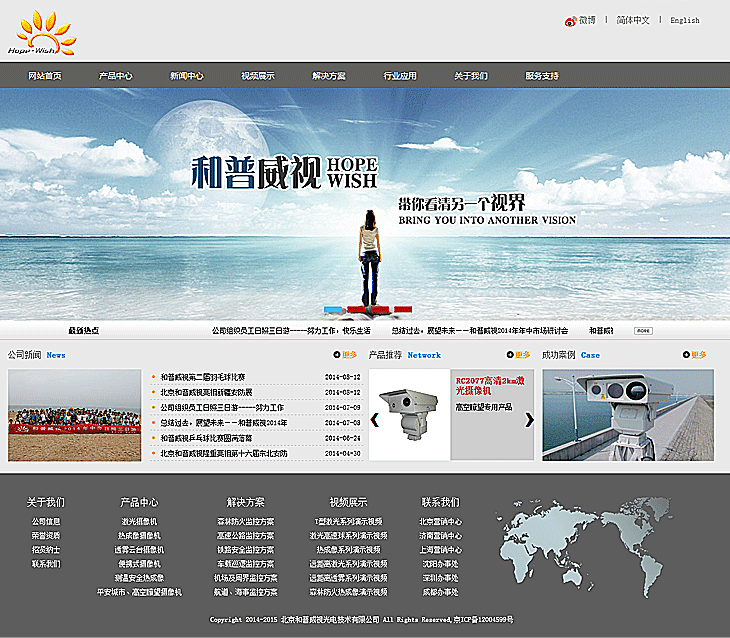Open news 北京和普威视隆重亮相第十六届东北安防
This screenshot has height=638, width=730.
click(224, 453)
